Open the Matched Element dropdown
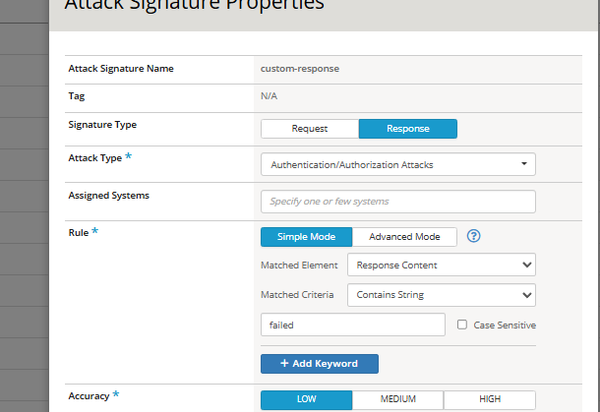The width and height of the screenshot is (600, 412). tap(440, 265)
